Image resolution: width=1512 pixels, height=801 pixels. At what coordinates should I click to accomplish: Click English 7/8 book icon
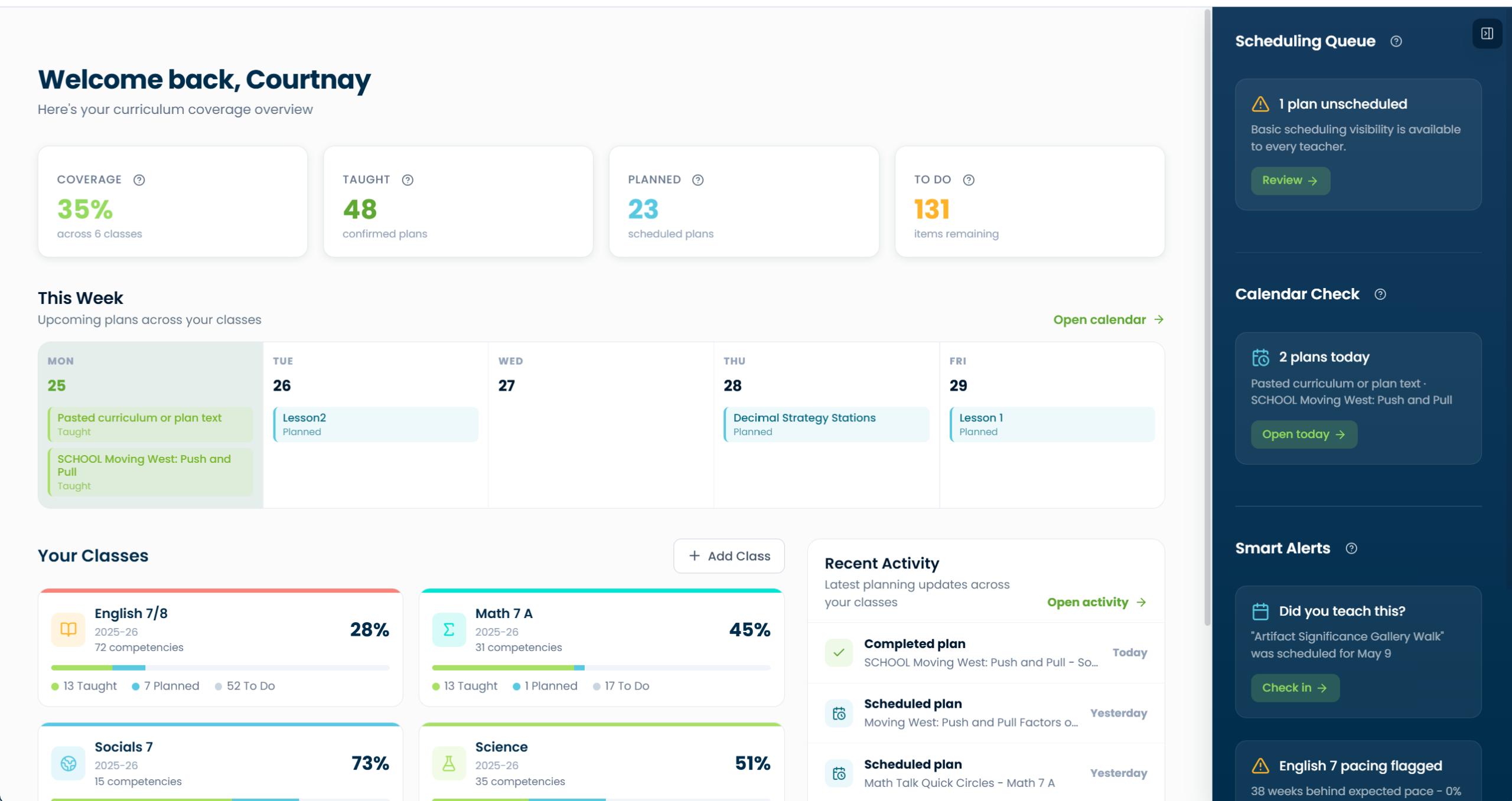[69, 630]
